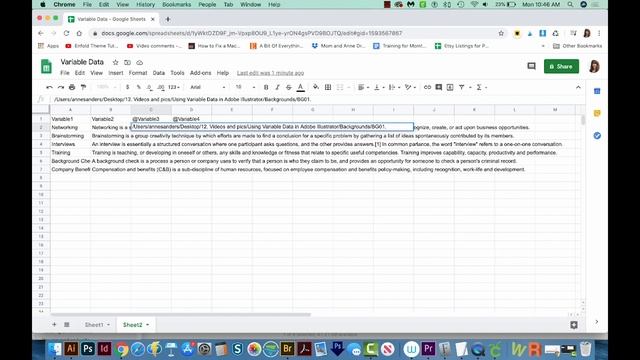
Task: Open the font size dropdown
Action: tap(245, 87)
